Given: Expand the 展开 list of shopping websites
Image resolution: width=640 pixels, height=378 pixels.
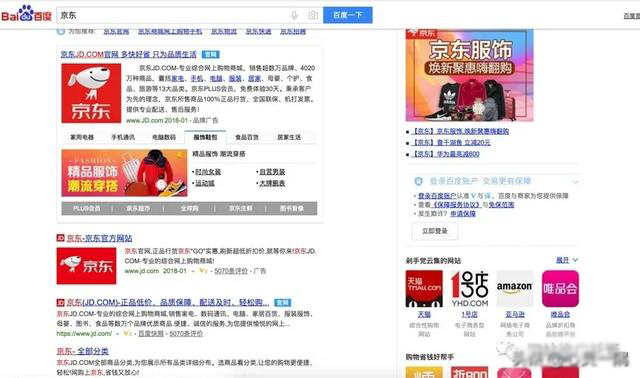Looking at the screenshot, I should tap(567, 260).
